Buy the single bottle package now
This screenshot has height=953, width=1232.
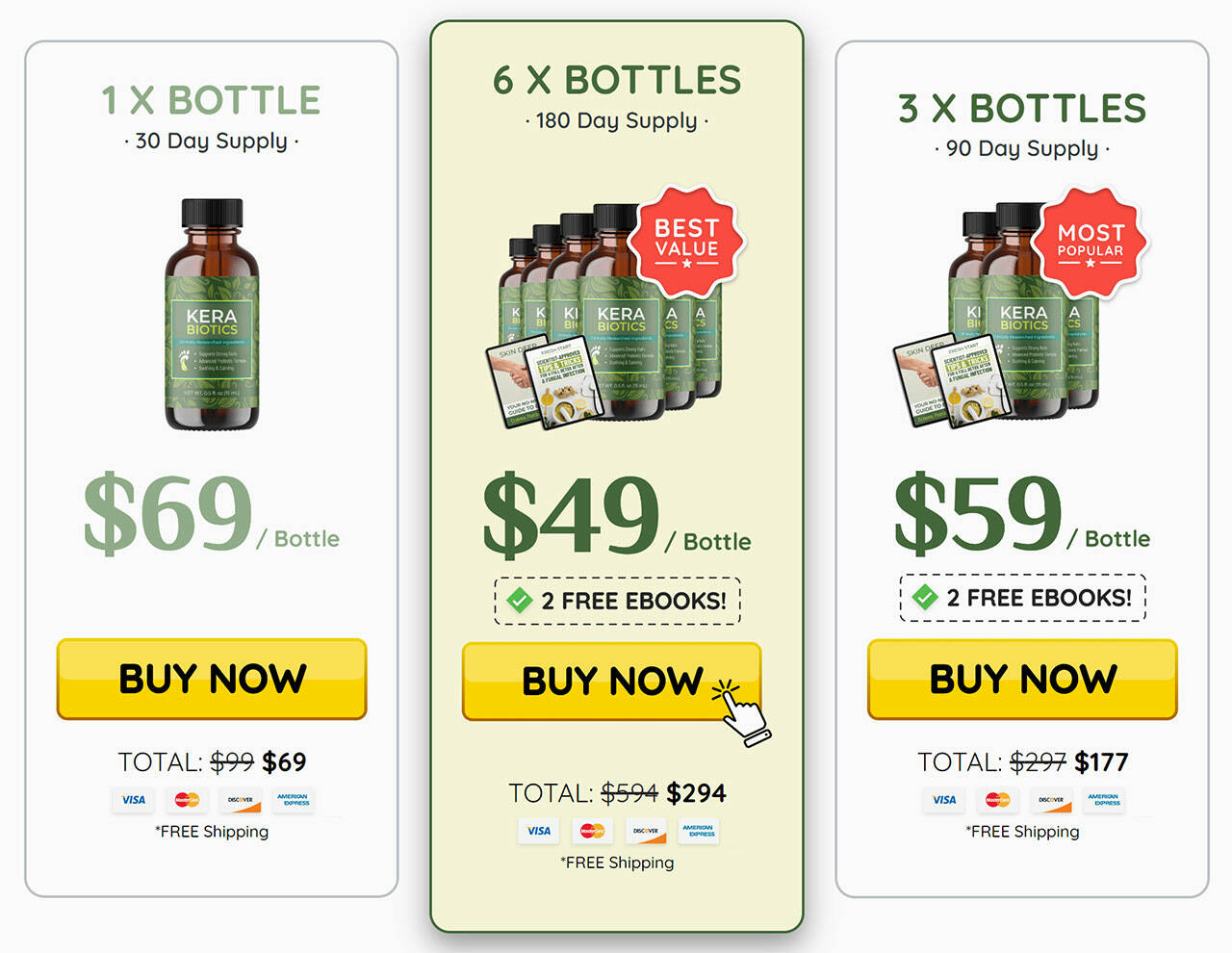212,679
